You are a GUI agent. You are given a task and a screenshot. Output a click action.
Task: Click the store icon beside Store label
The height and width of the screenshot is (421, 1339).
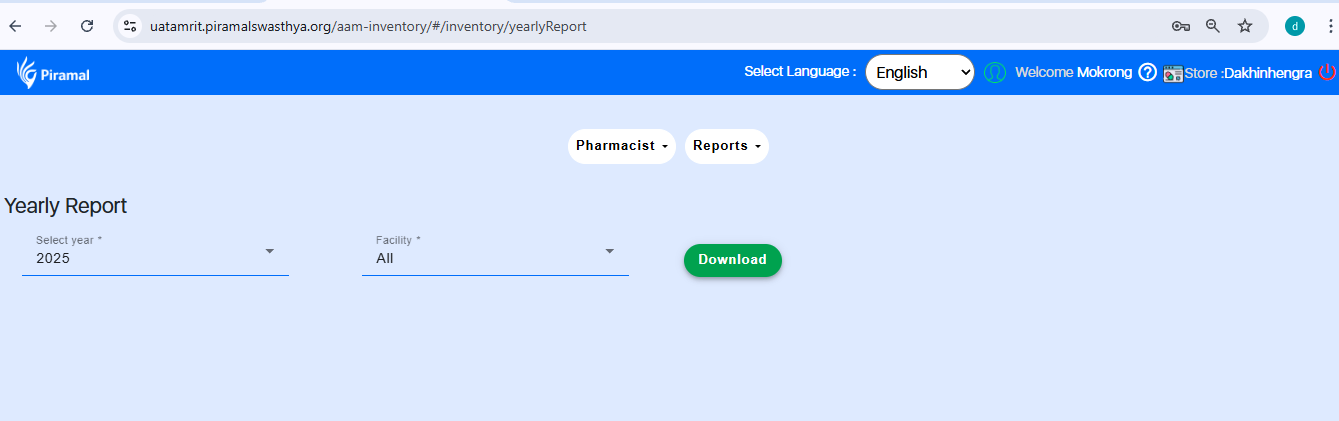point(1172,73)
